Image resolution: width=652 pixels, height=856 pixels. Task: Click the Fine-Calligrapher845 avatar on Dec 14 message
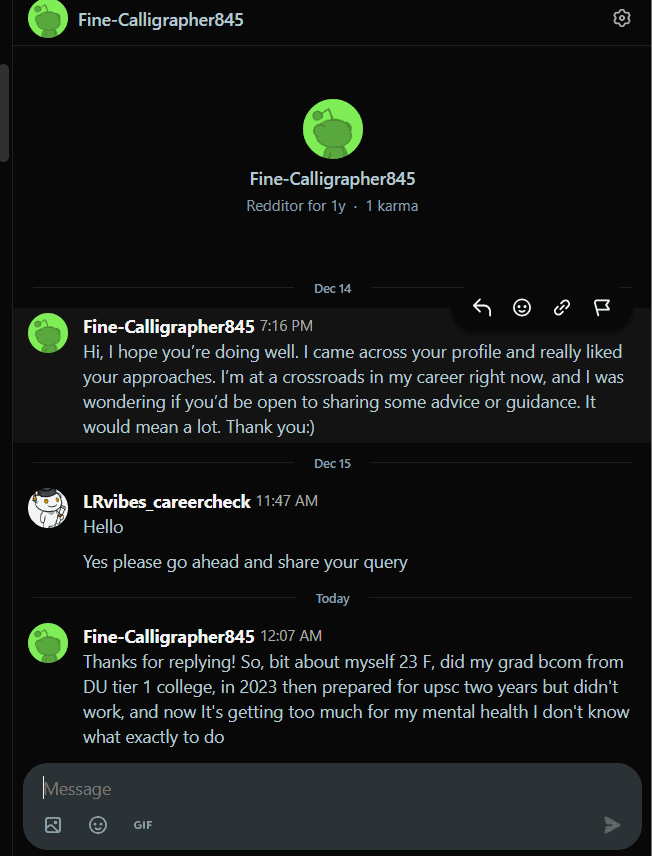click(x=47, y=333)
